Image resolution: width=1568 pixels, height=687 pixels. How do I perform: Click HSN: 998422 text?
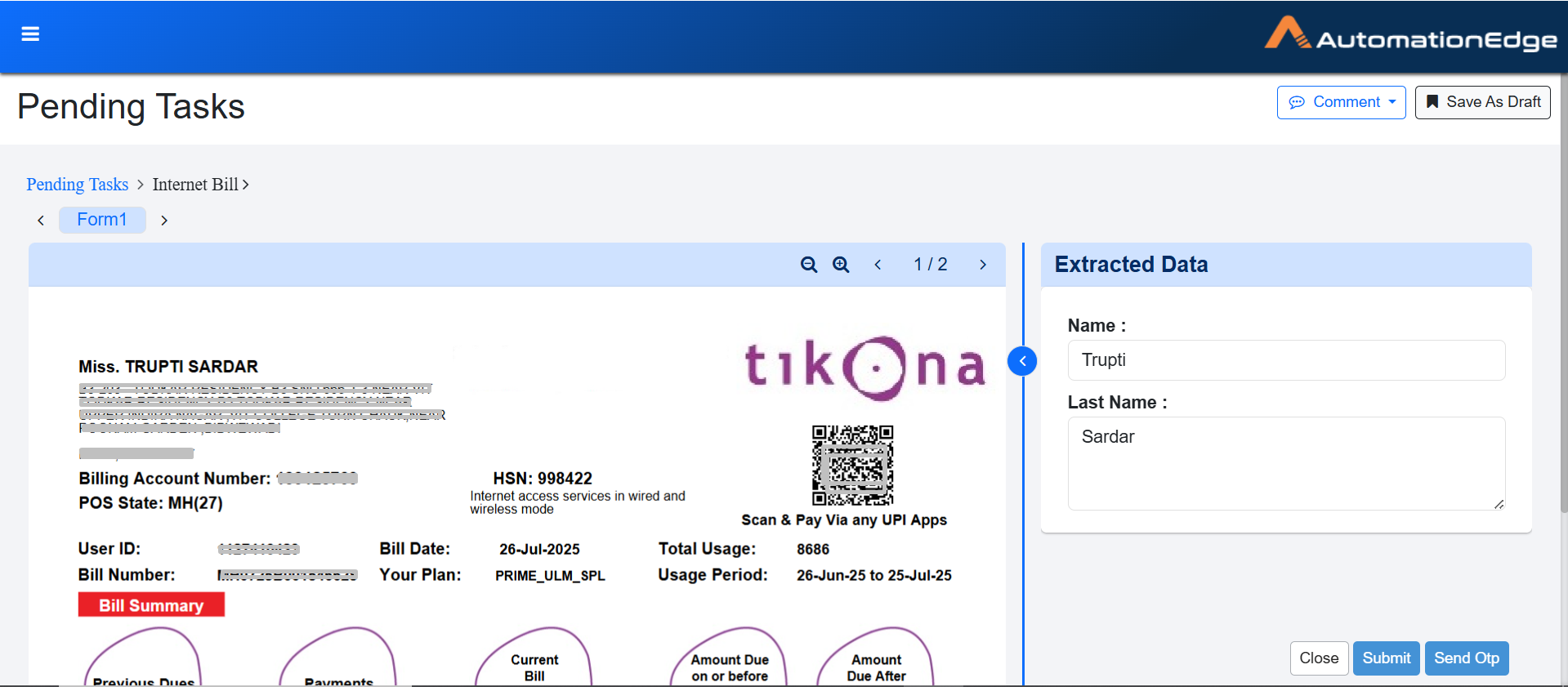(x=543, y=479)
